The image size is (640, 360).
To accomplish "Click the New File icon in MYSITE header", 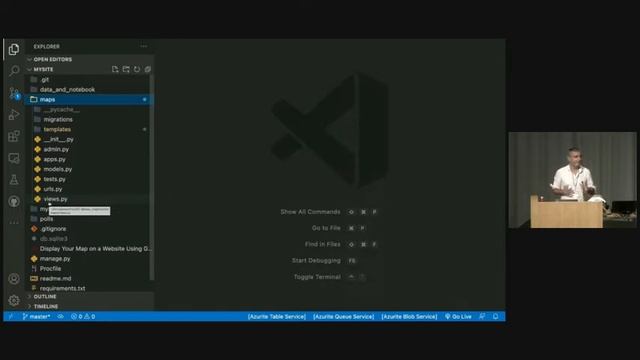I will pos(115,69).
